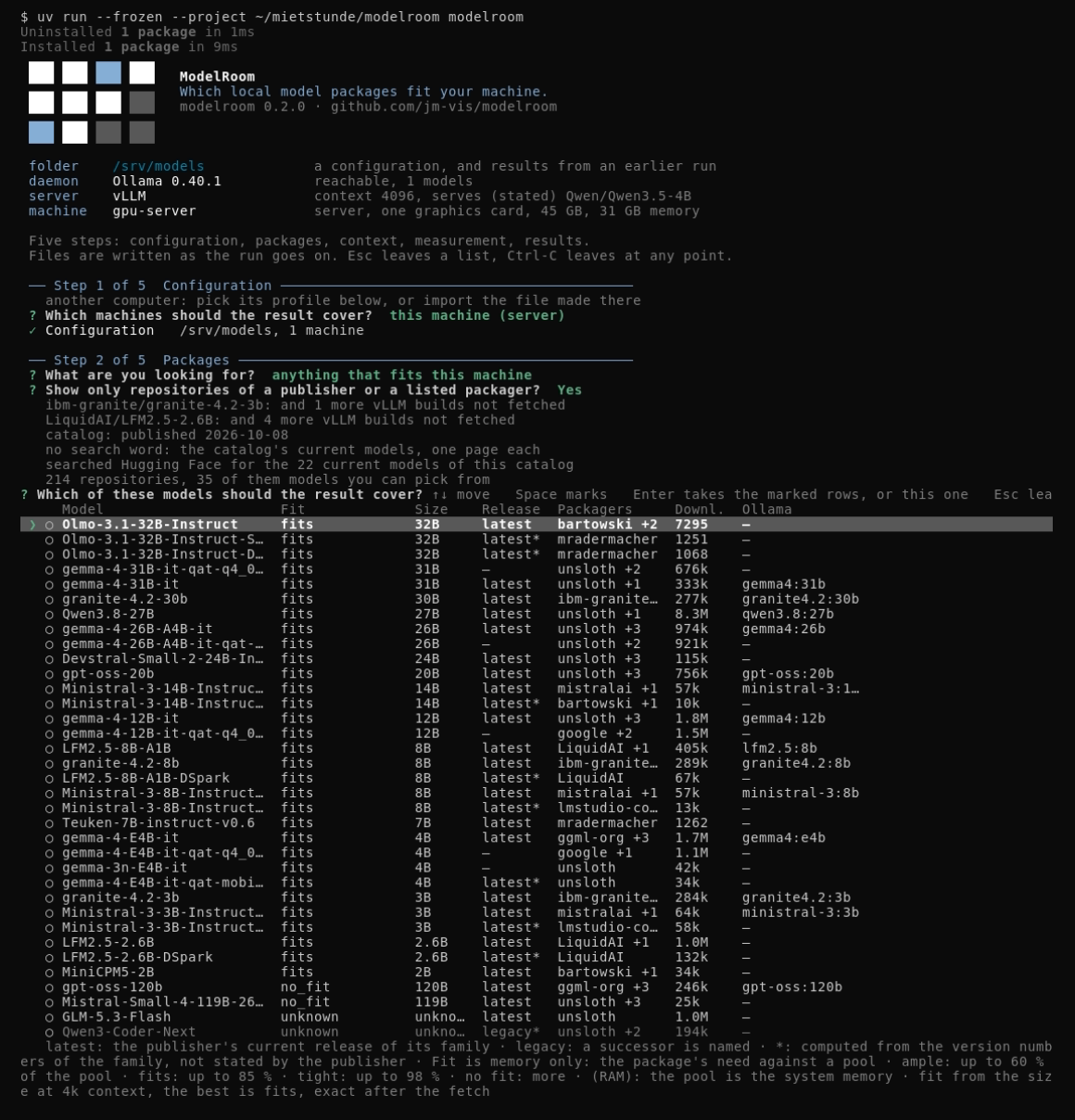Select the GLM-5.3-Flash model name
This screenshot has width=1075, height=1120.
click(x=116, y=1016)
